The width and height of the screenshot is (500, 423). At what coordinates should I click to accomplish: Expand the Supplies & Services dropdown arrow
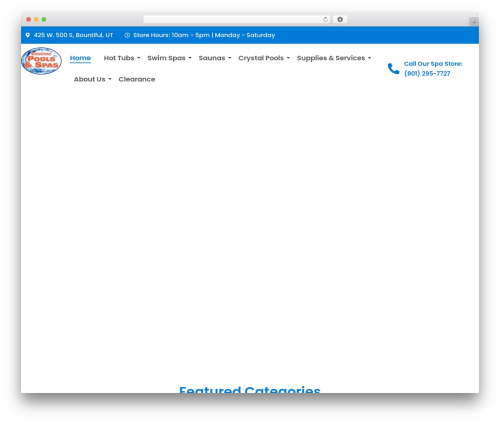point(370,58)
